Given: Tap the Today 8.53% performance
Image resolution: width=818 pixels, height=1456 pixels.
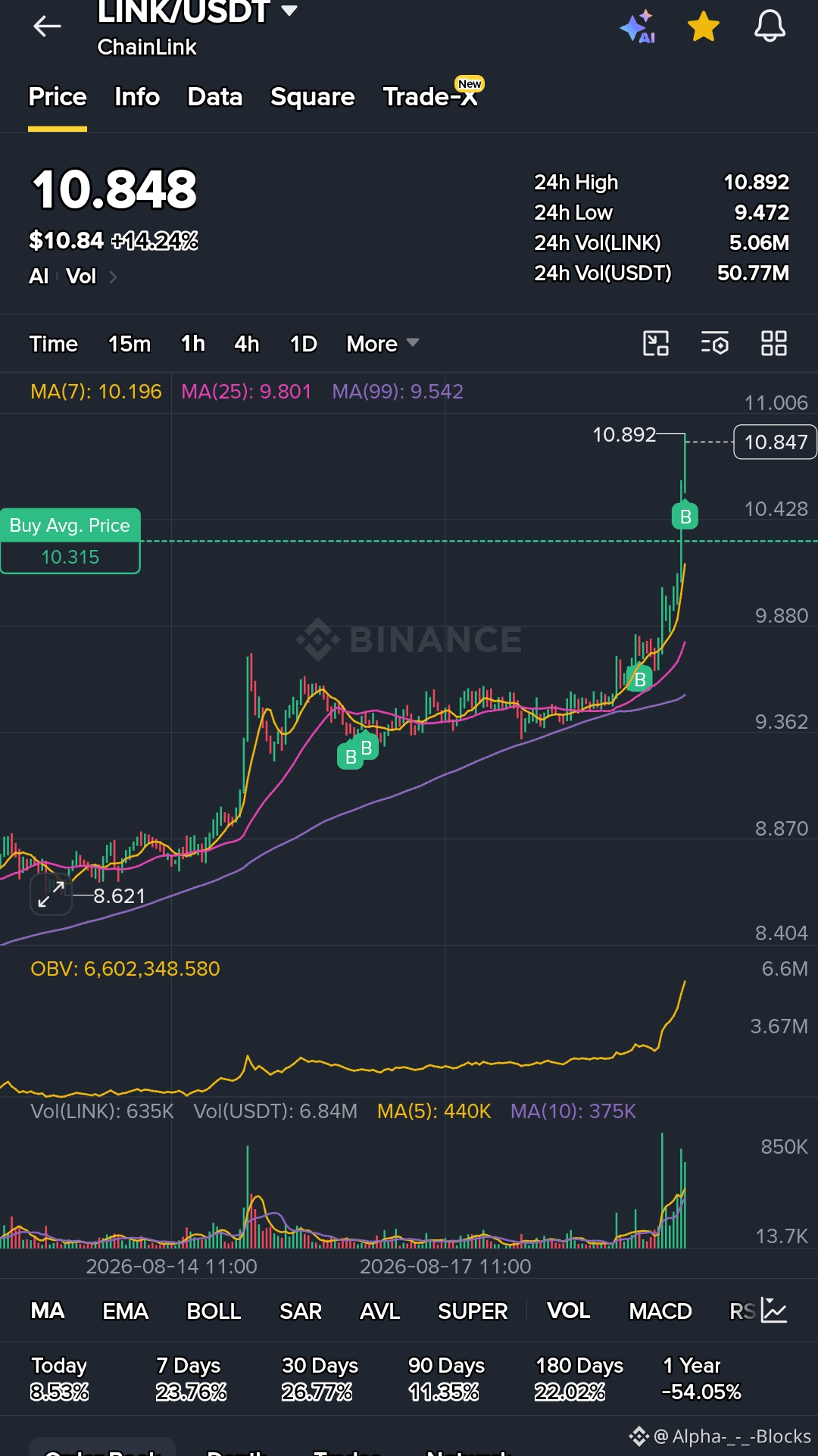Looking at the screenshot, I should pos(59,1378).
